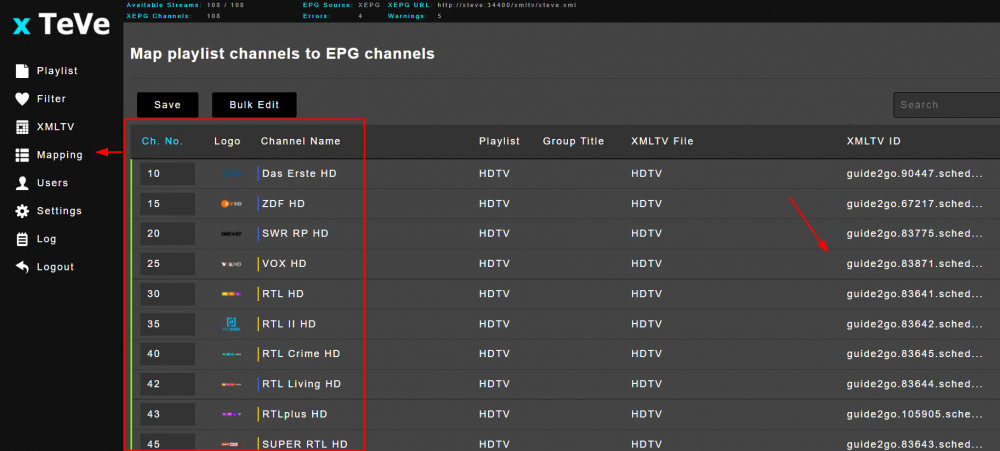
Task: Edit channel number field 25
Action: click(x=168, y=263)
